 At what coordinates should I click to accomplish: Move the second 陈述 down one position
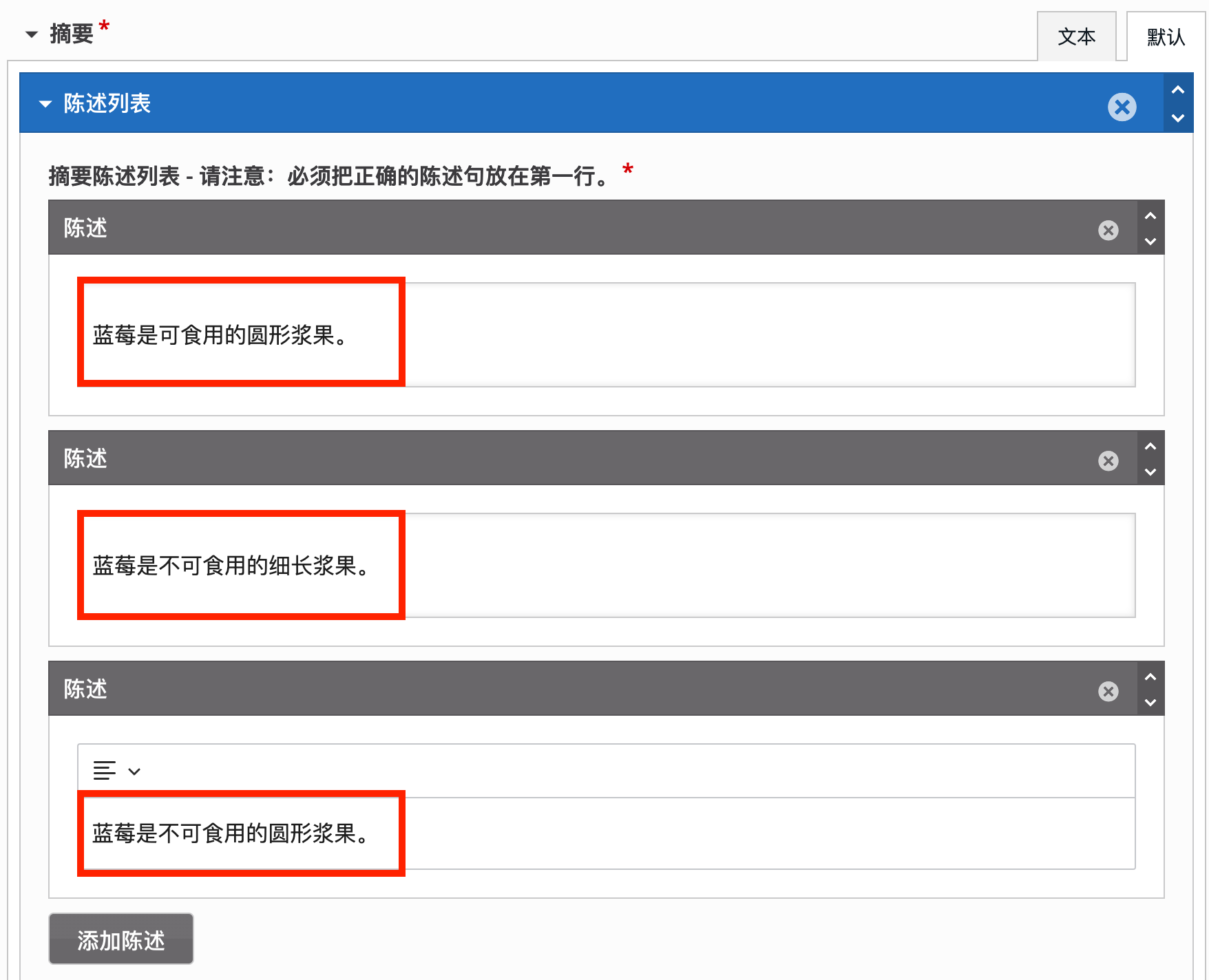(1150, 472)
